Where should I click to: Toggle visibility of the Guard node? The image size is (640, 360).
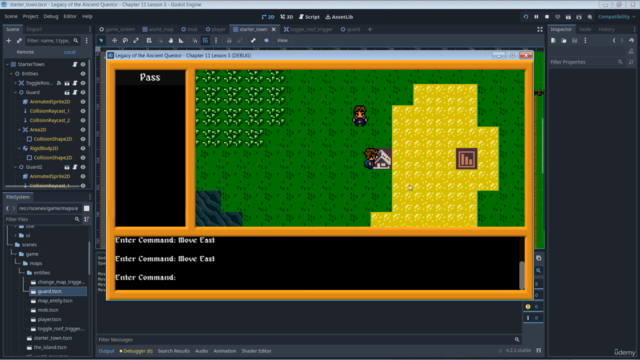(x=83, y=92)
